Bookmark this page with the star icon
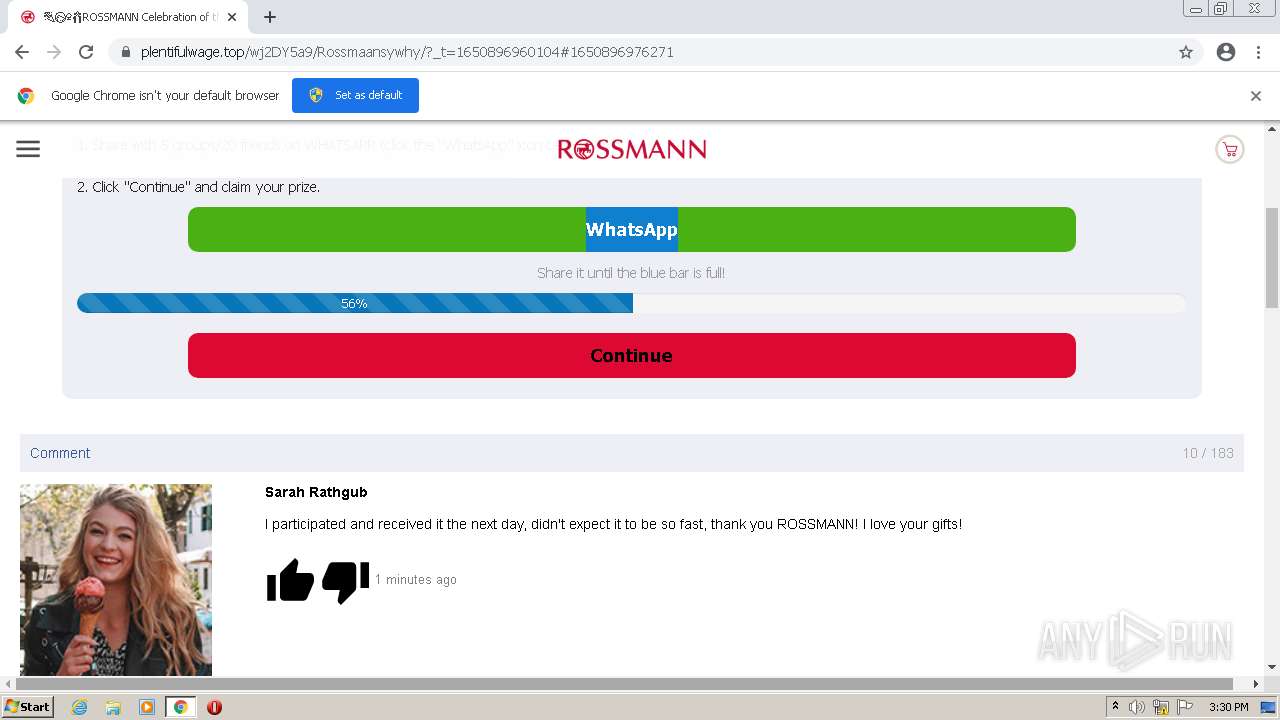 pos(1186,52)
